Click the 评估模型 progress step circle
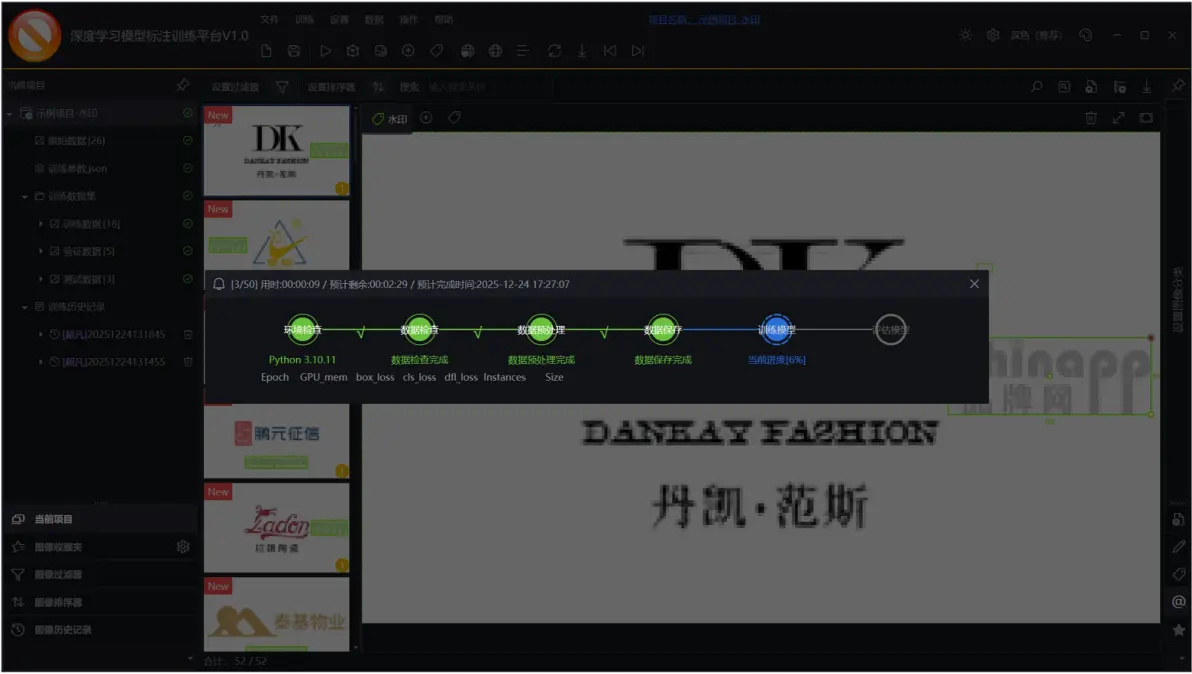 890,330
